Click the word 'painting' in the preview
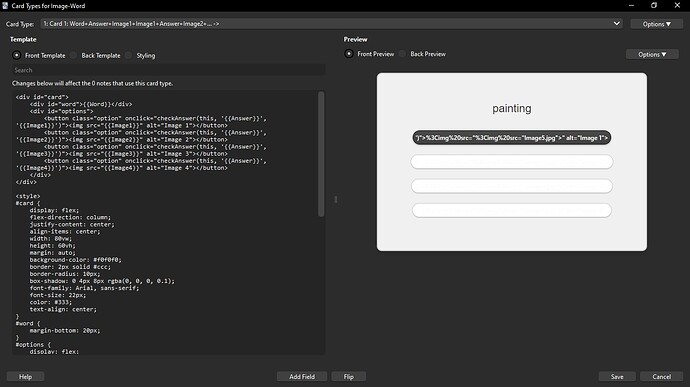Screen dimensions: 690x387 pos(512,108)
